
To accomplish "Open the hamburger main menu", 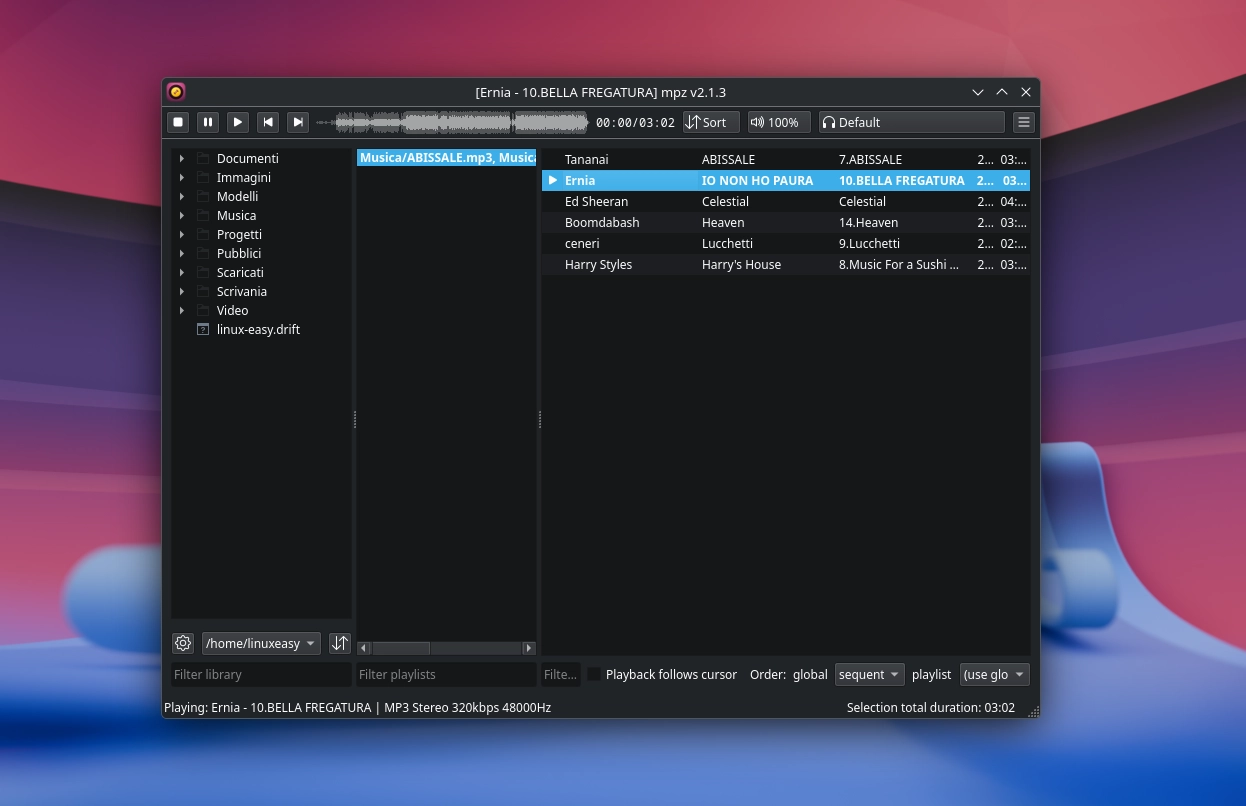I will coord(1023,122).
